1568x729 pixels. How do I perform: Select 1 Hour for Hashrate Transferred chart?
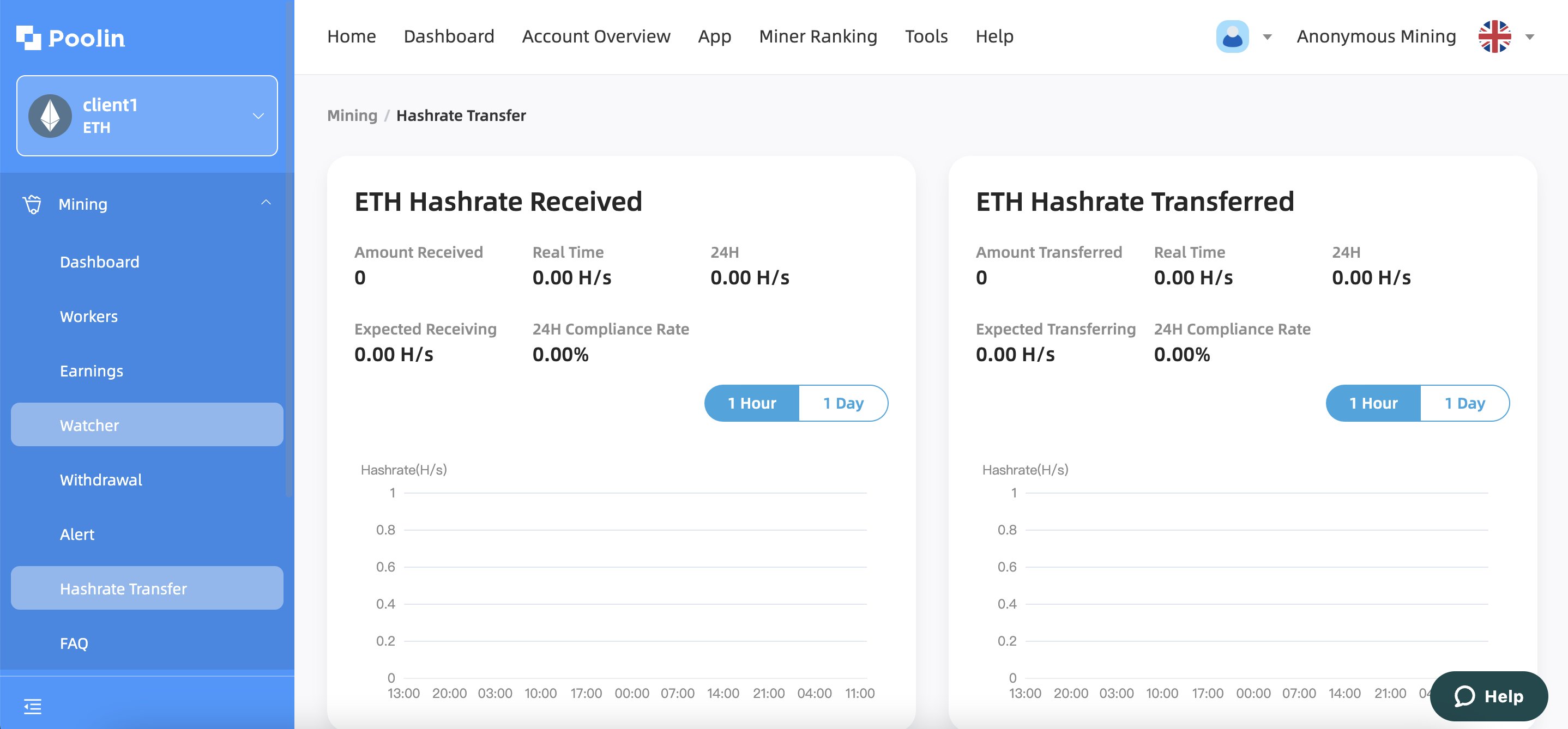point(1373,403)
